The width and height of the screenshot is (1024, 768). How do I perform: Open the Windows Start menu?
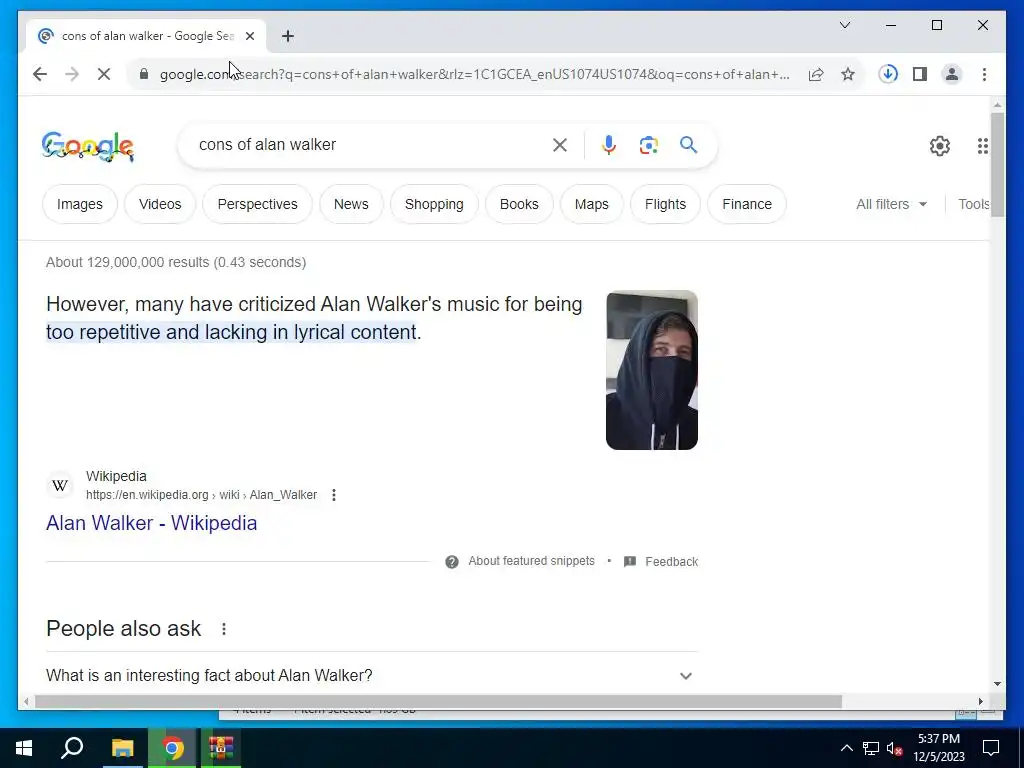coord(24,748)
